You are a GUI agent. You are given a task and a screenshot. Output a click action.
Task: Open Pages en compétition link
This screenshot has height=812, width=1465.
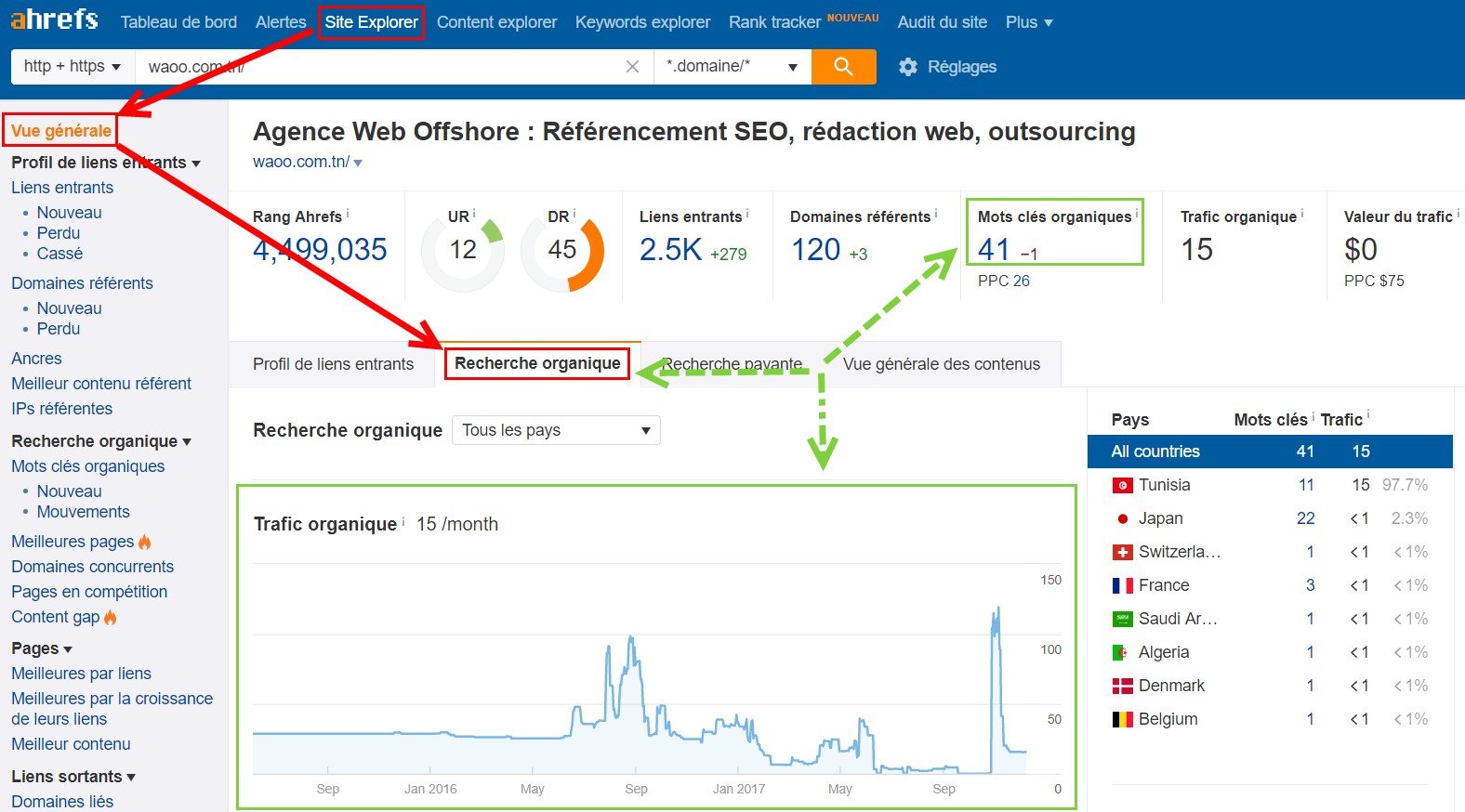click(89, 592)
